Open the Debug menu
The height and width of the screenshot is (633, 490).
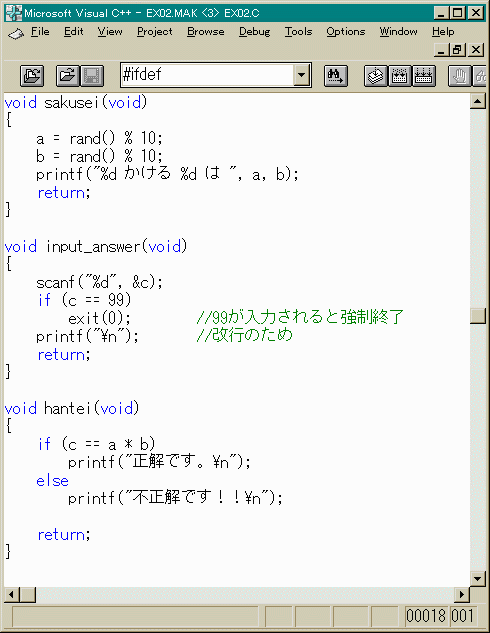[254, 31]
